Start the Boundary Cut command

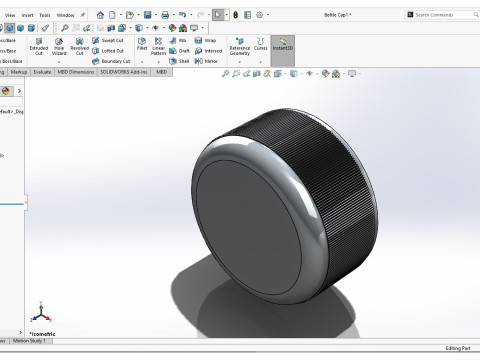pos(111,61)
